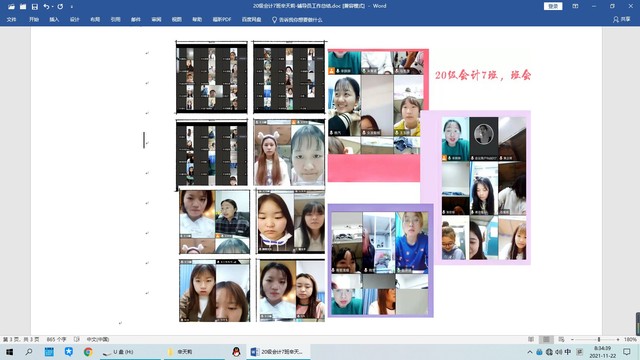Open the QQ penguin app on taskbar
640x360 pixels.
point(236,352)
